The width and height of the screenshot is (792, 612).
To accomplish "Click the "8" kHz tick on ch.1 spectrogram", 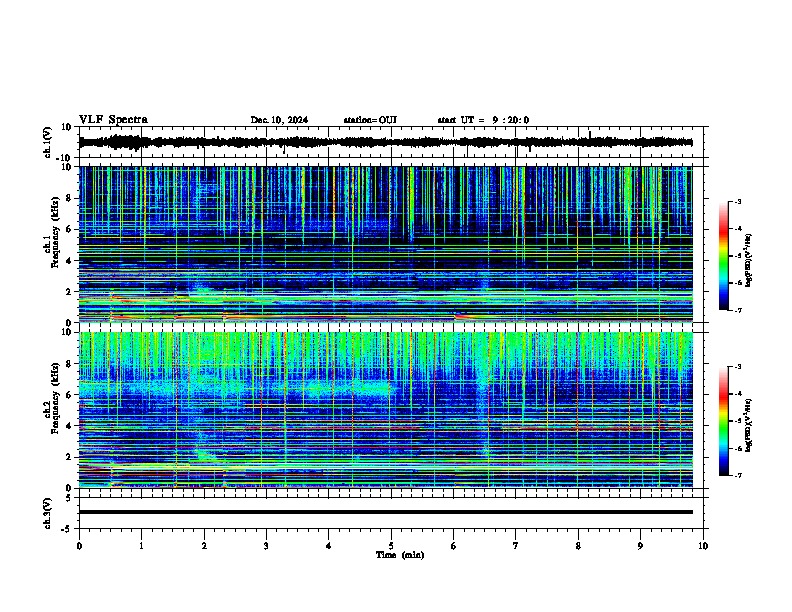I will coord(70,198).
